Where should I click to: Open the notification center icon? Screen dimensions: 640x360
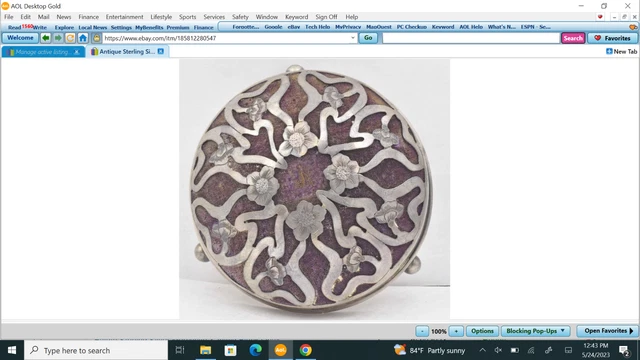pos(624,351)
